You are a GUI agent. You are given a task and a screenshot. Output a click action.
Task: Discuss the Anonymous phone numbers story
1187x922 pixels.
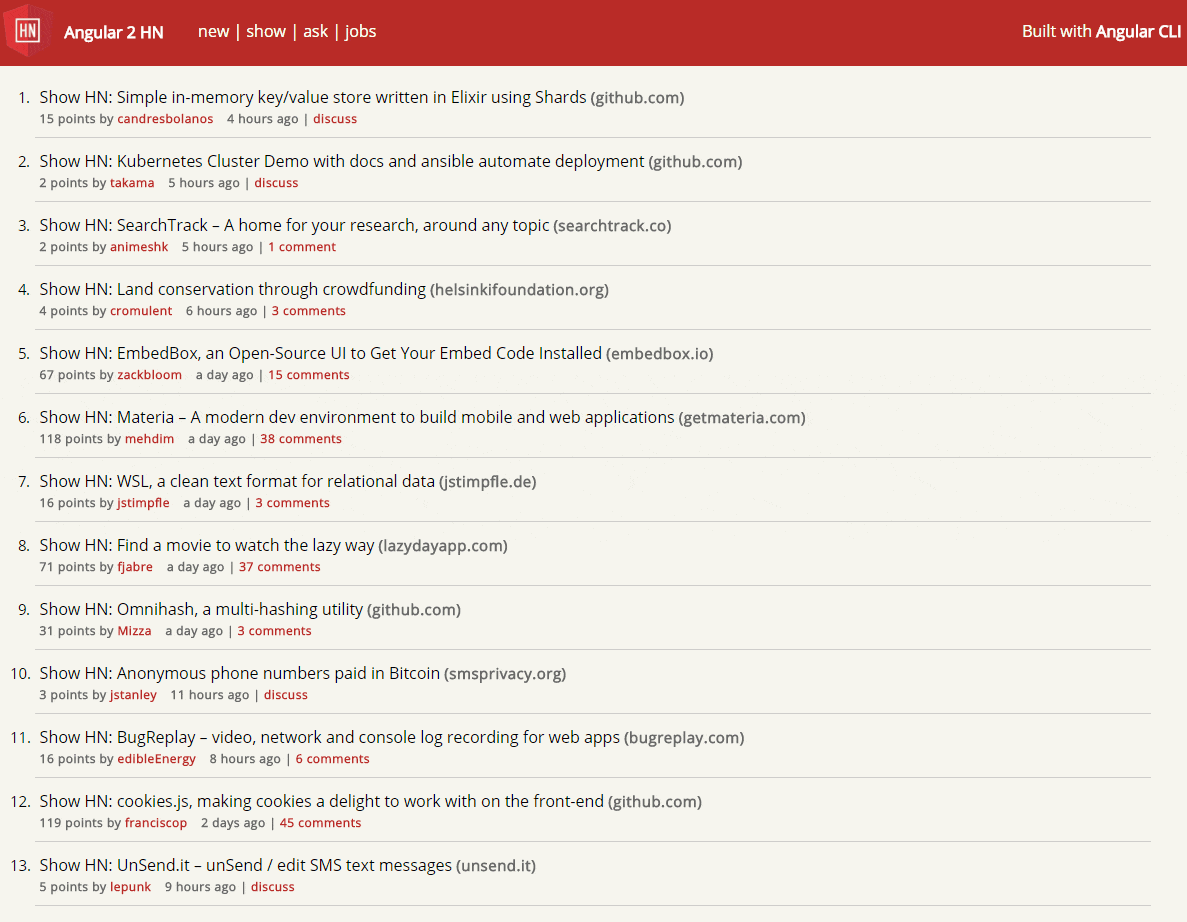[x=285, y=694]
